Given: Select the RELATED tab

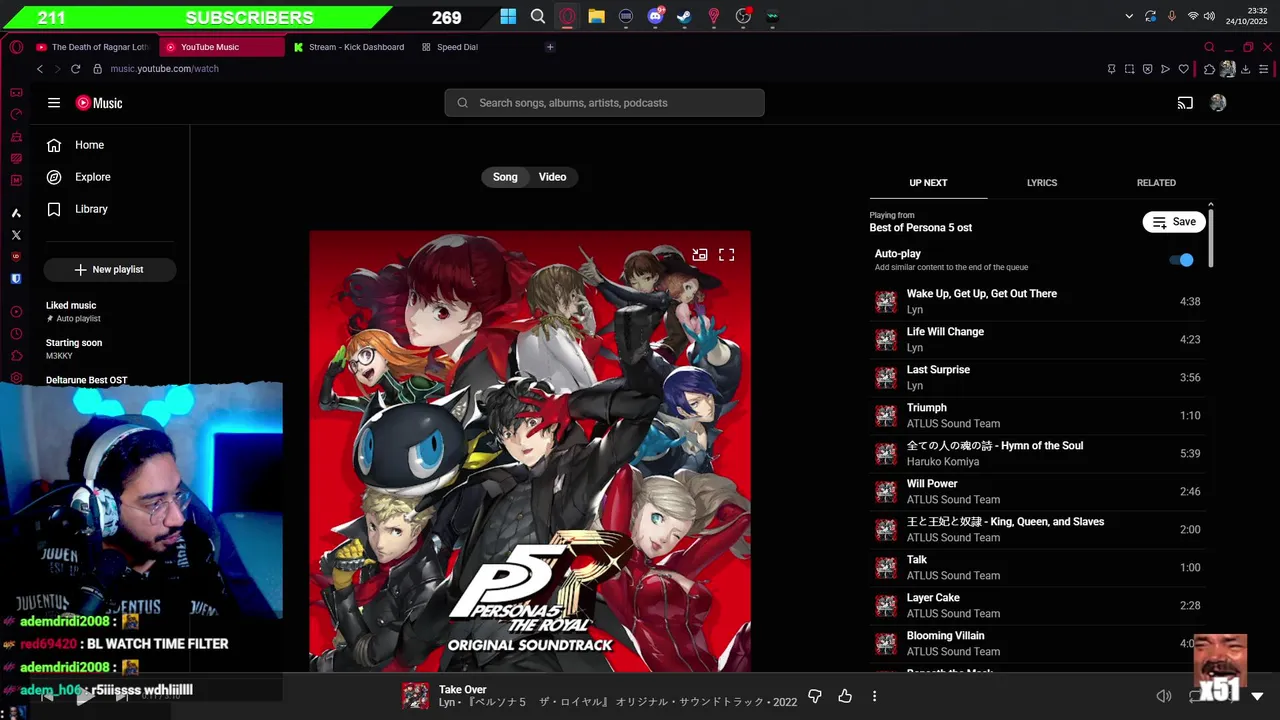Looking at the screenshot, I should click(1156, 183).
